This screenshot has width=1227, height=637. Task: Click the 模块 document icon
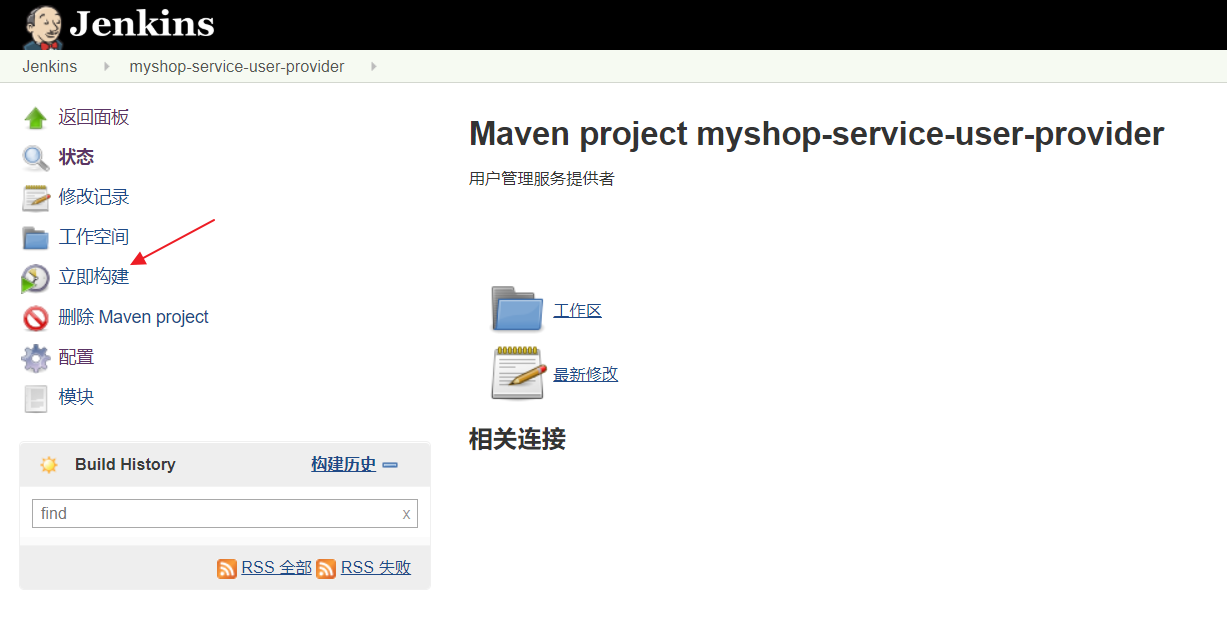click(x=36, y=398)
